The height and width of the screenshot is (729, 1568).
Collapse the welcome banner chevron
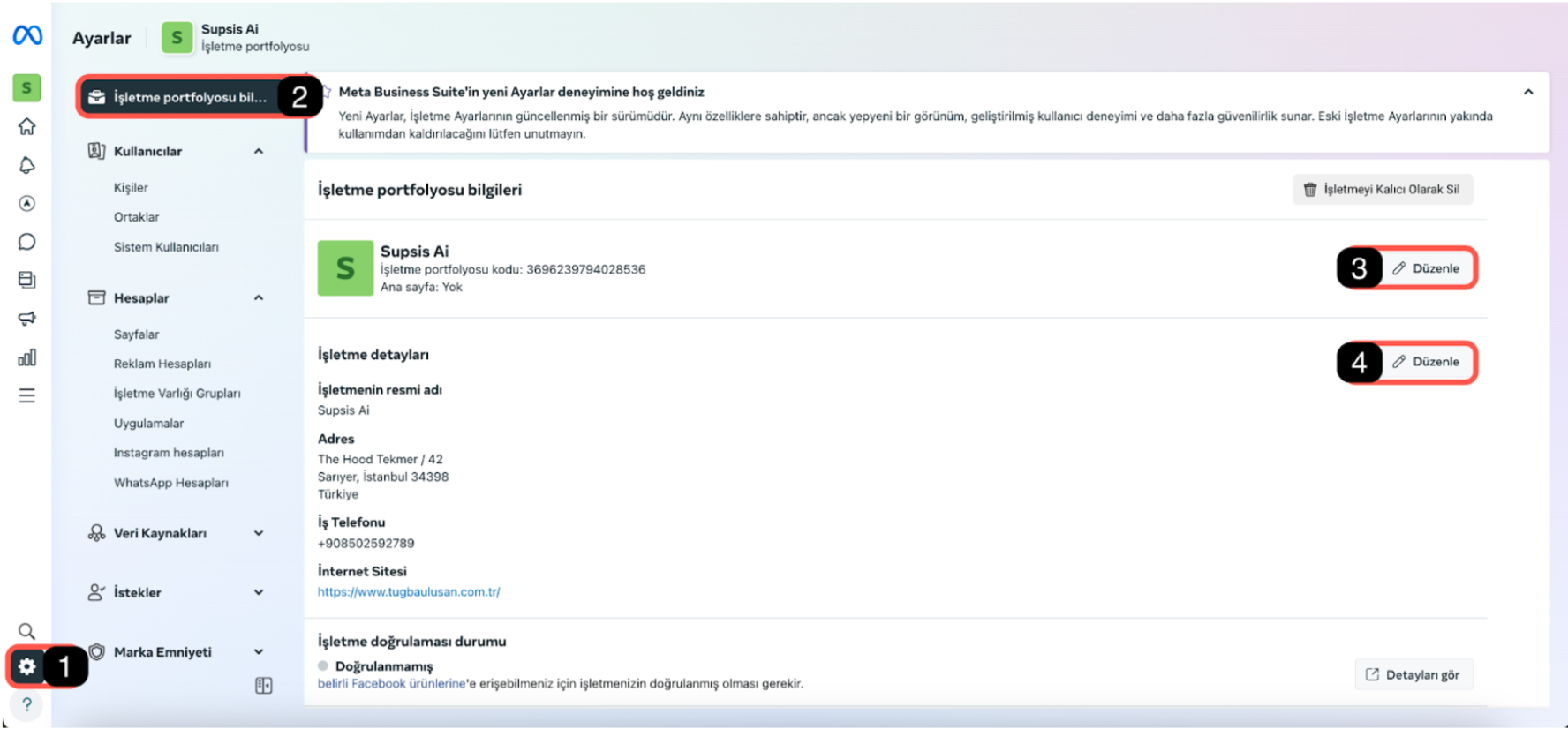[x=1528, y=92]
